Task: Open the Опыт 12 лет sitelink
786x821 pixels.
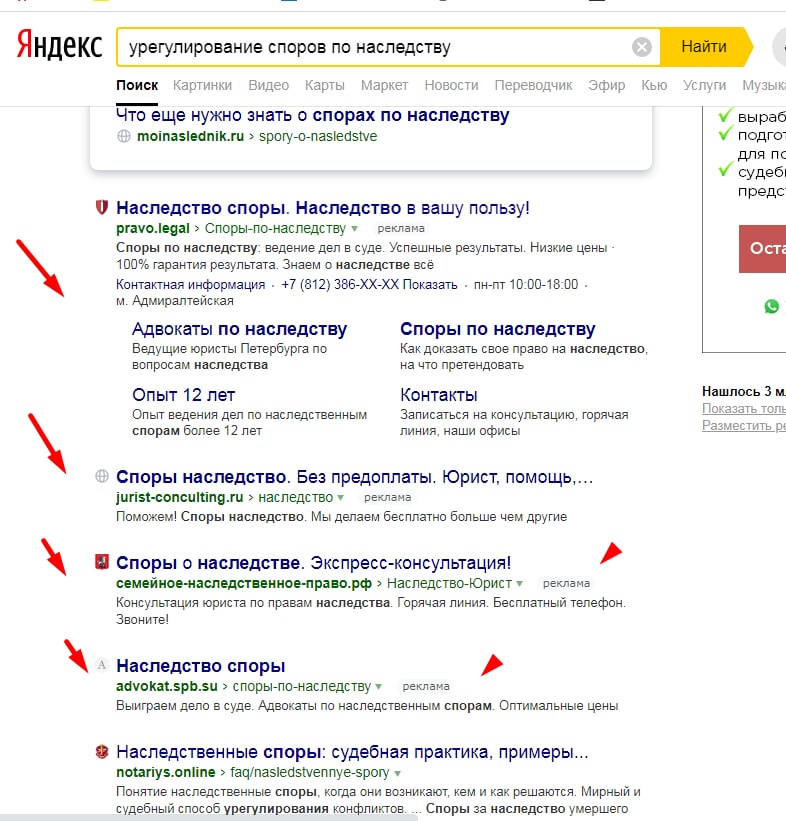Action: point(183,395)
